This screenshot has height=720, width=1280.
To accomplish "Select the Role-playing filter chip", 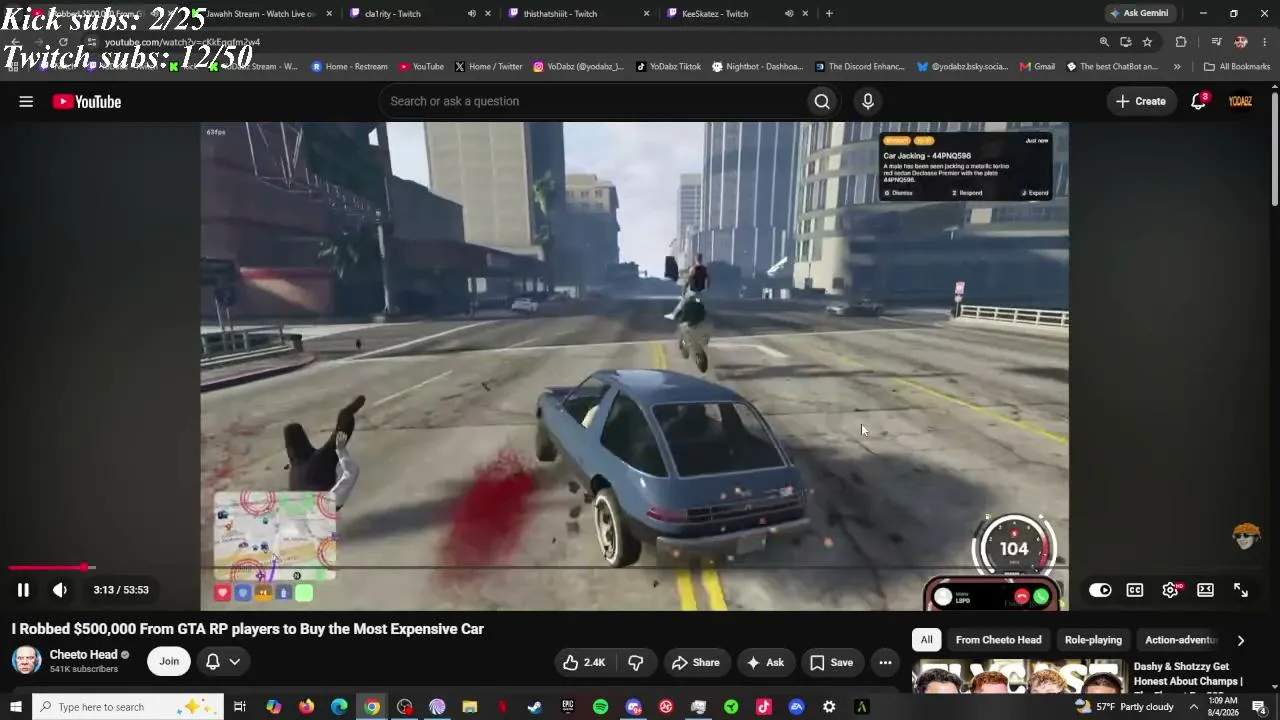I will click(x=1093, y=640).
